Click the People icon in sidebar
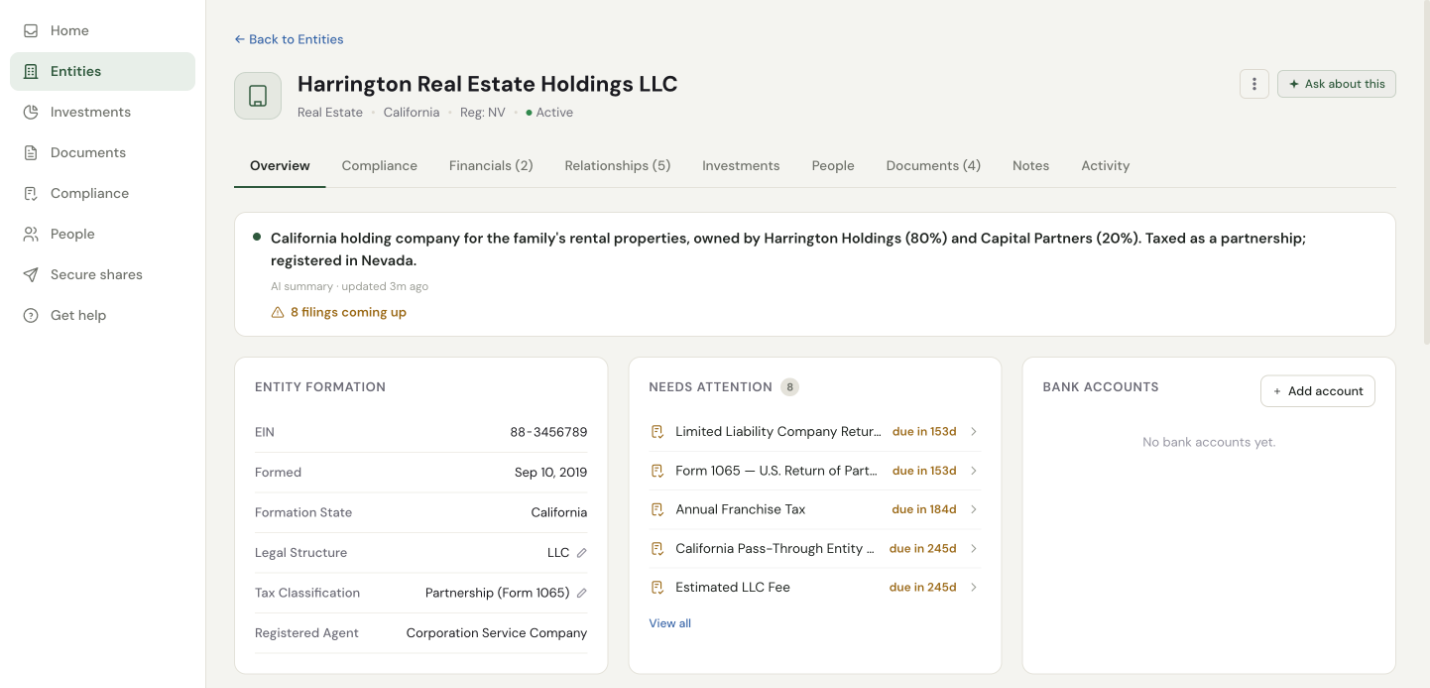 click(x=31, y=234)
